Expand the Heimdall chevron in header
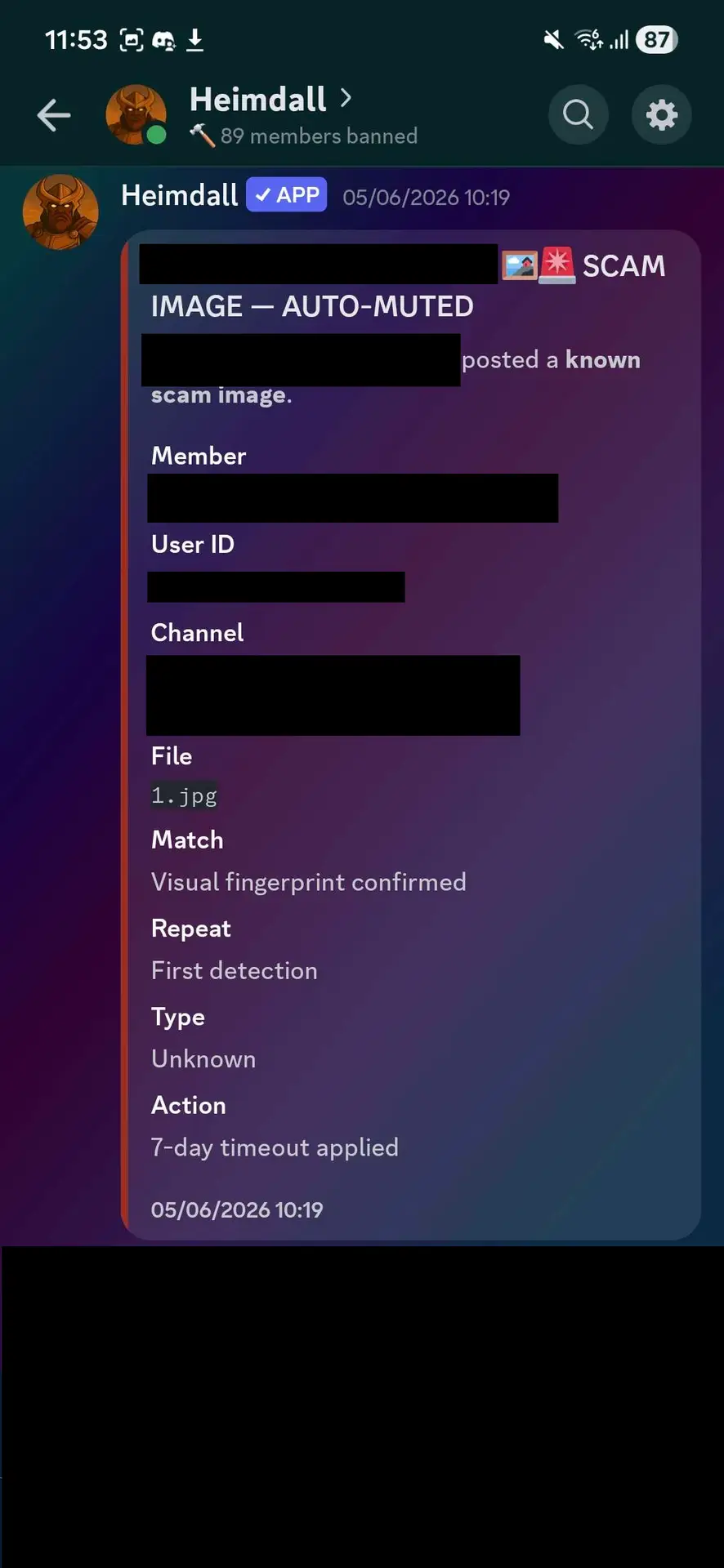This screenshot has width=724, height=1568. (346, 98)
